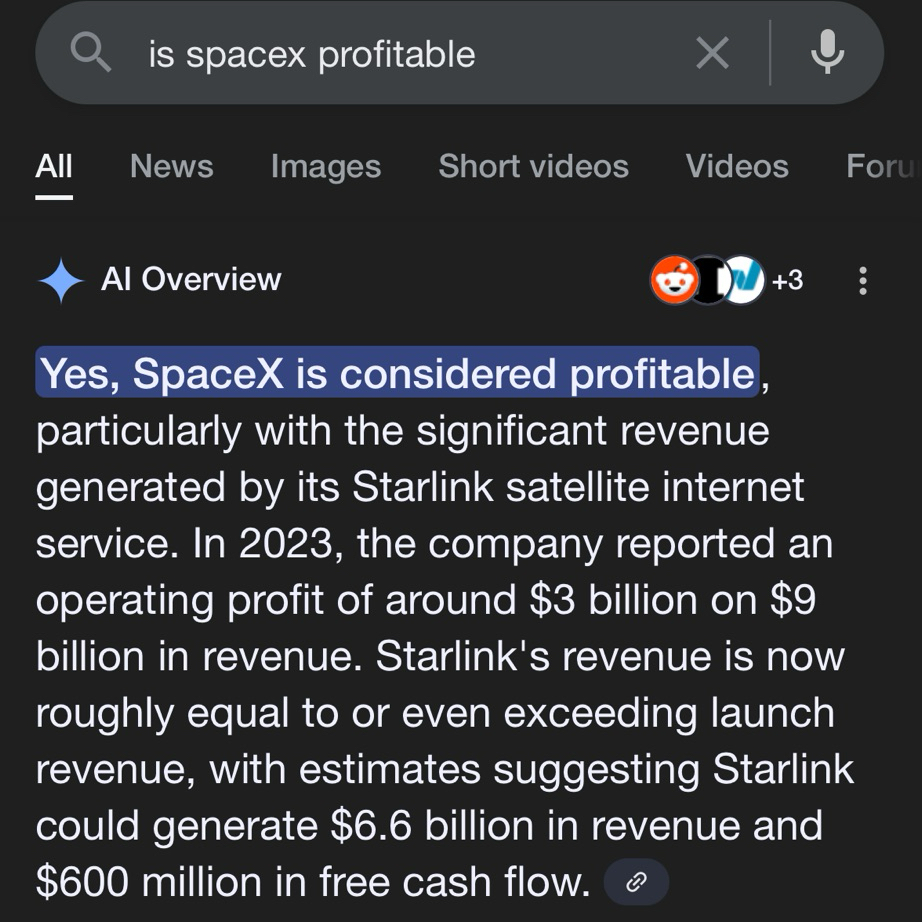Click the AI Overview sparkle icon
This screenshot has height=922, width=922.
point(61,280)
